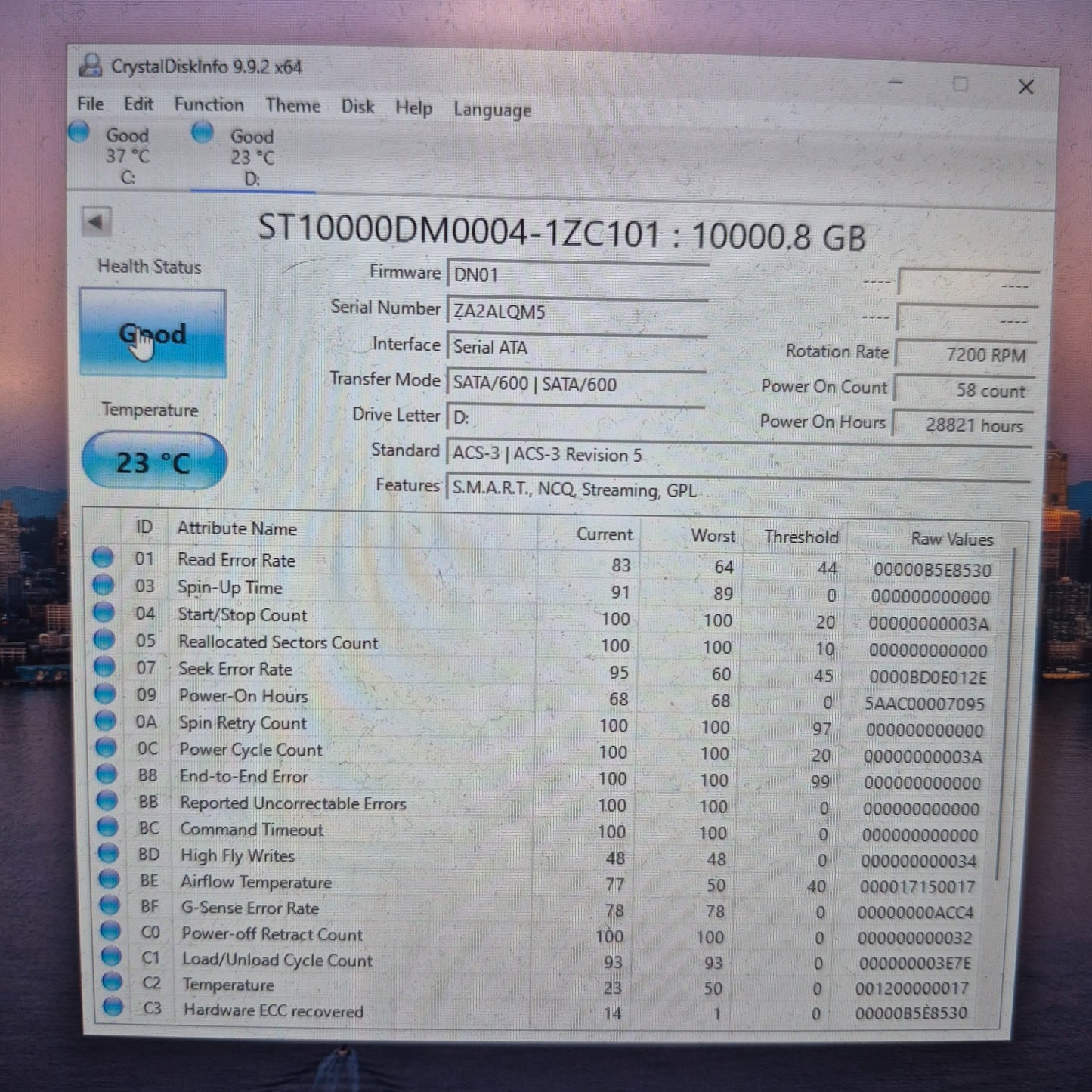1092x1092 pixels.
Task: Click the blue health orb above D:
Action: (202, 133)
